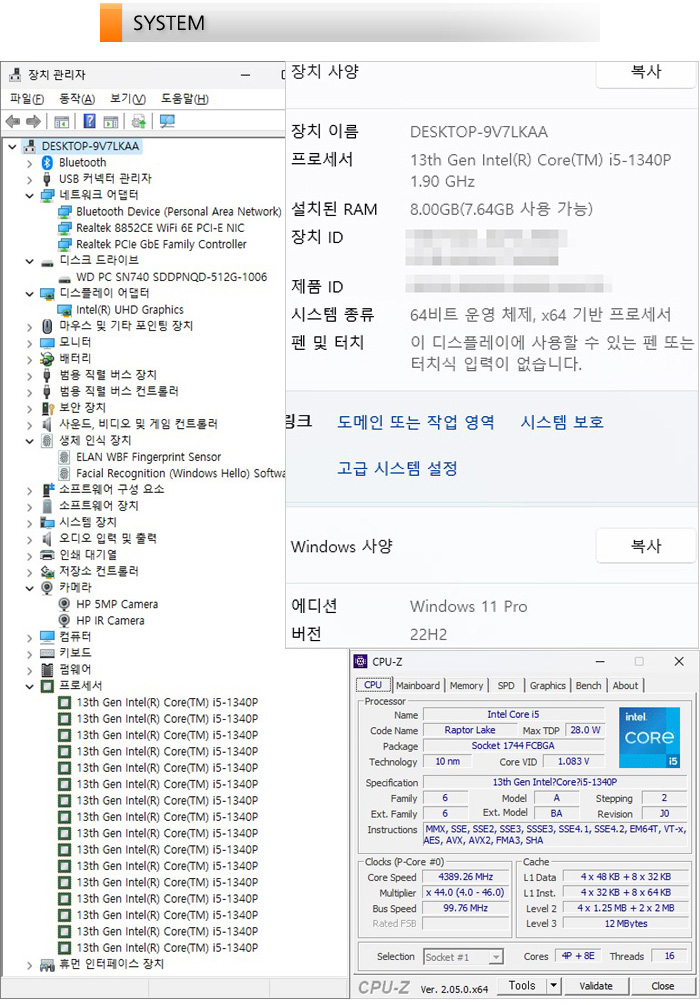Click the Back arrow in Device Manager toolbar
Viewport: 700px width, 1005px height.
tap(12, 121)
